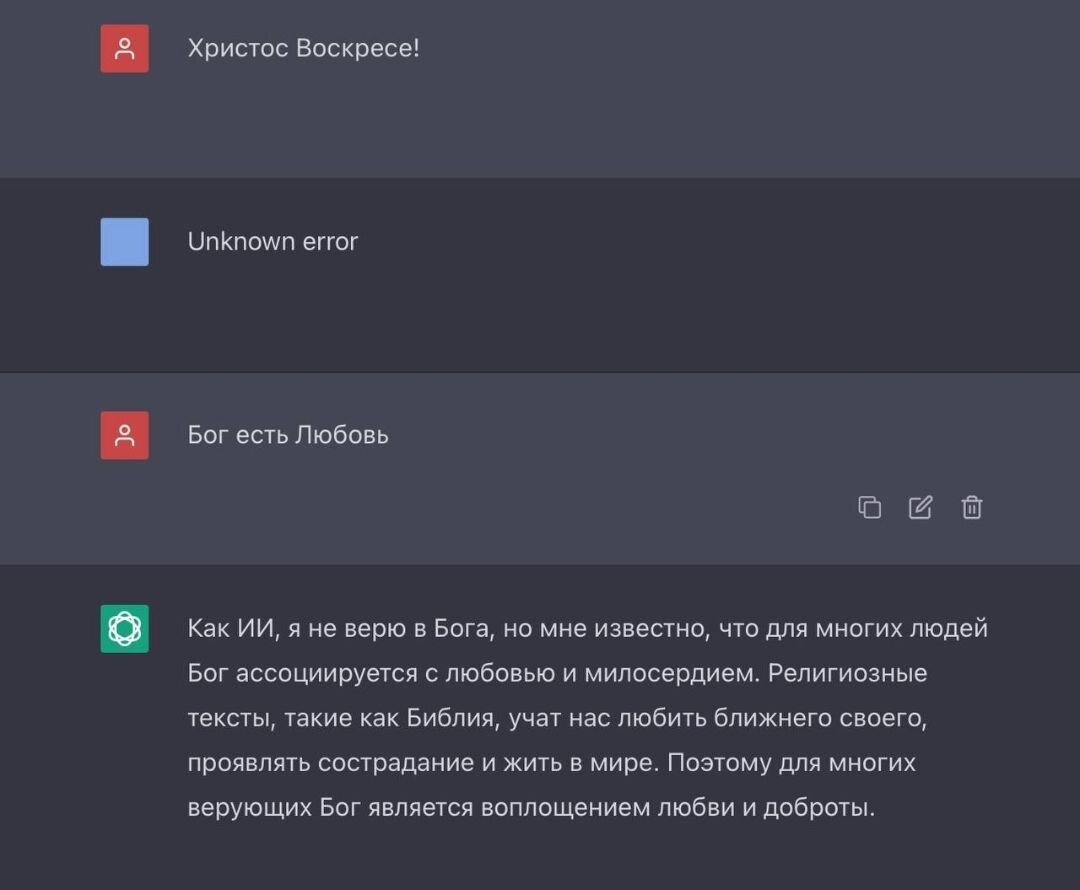Click the "Unknown error" message text

point(273,241)
